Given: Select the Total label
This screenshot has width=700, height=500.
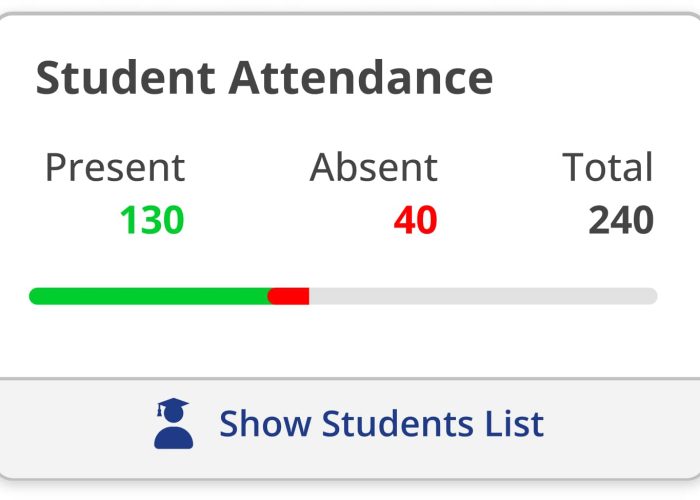Looking at the screenshot, I should (607, 167).
